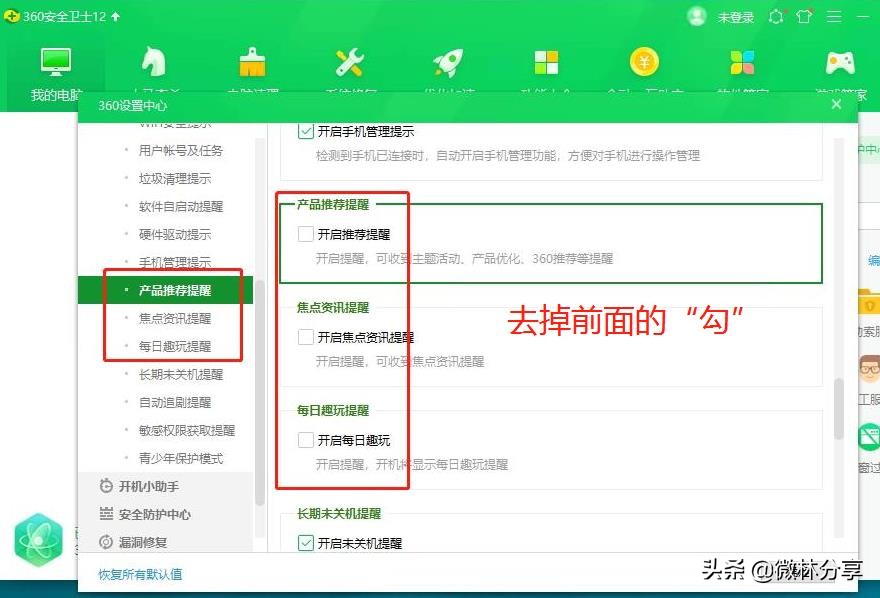Select 焦点资讯提醒 in sidebar
Viewport: 880px width, 598px height.
(x=175, y=318)
